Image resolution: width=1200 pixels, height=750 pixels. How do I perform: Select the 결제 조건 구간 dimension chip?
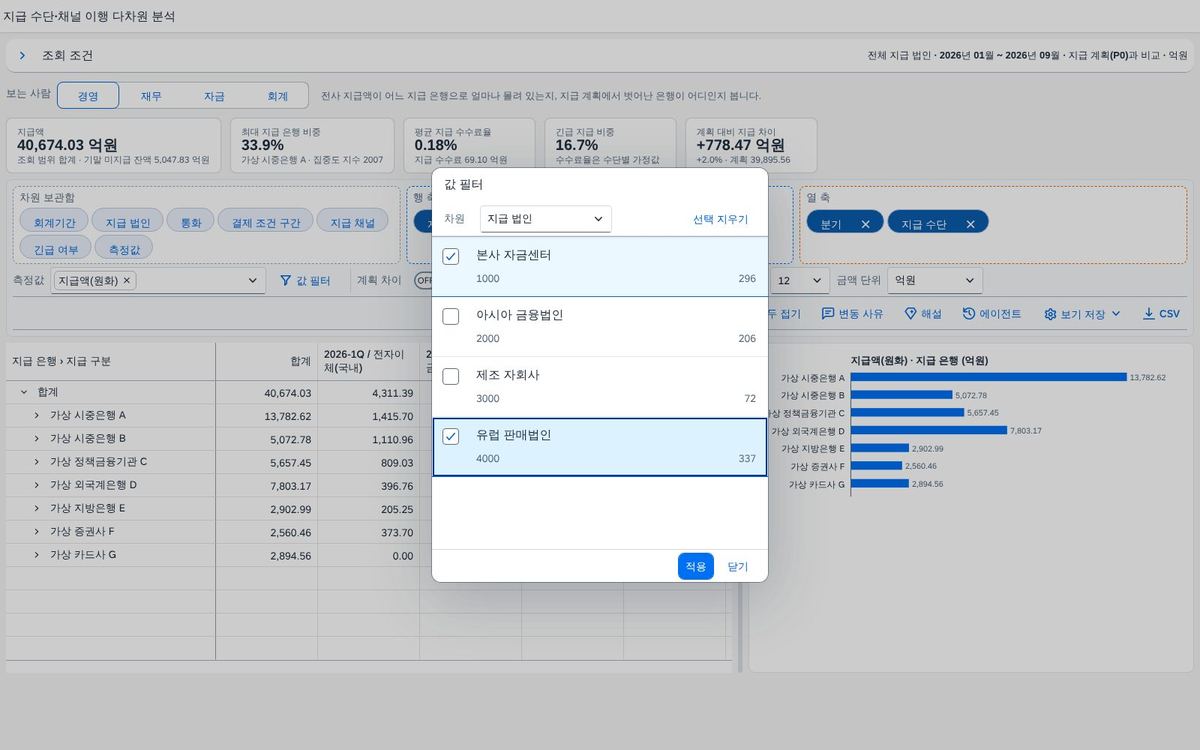tap(266, 222)
